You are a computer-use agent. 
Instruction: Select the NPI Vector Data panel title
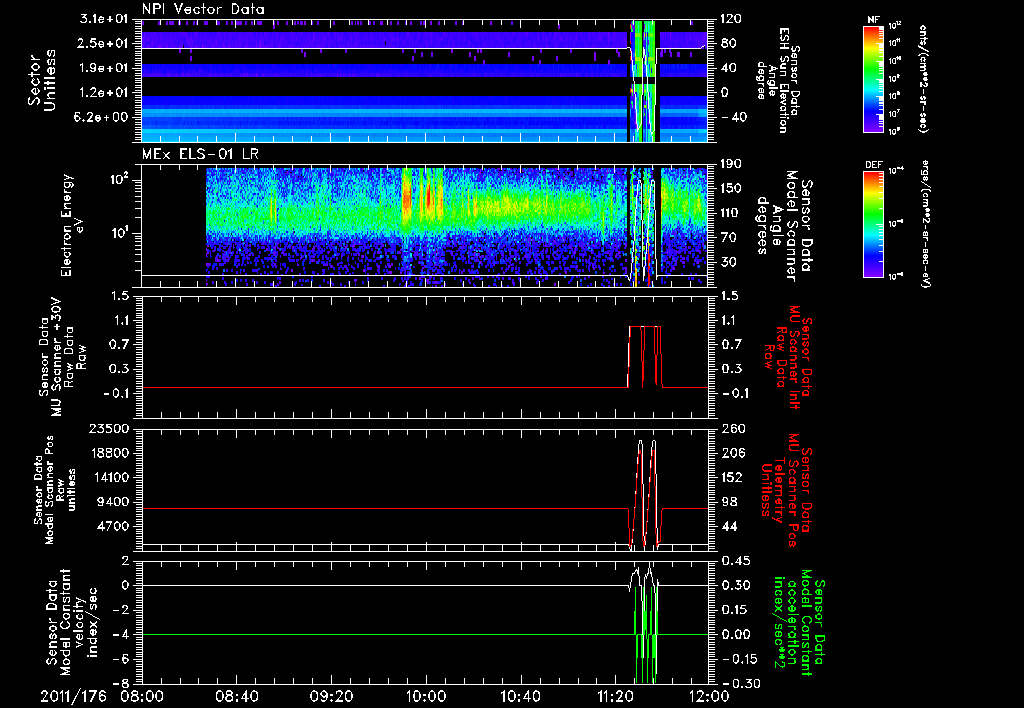(x=204, y=10)
